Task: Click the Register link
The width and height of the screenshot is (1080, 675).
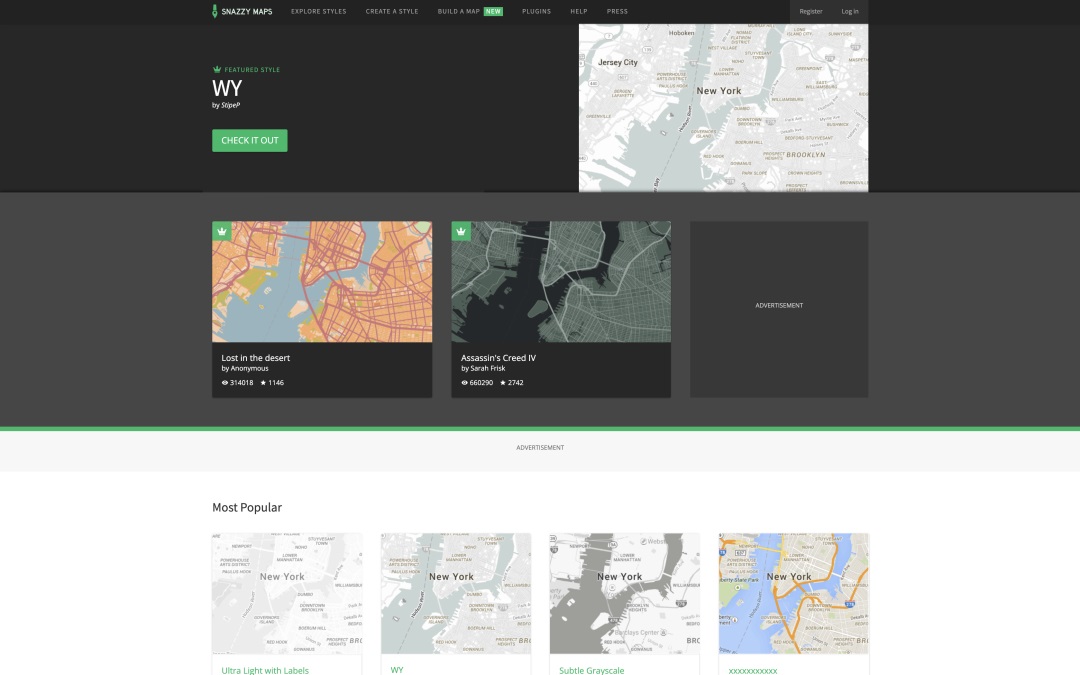Action: [811, 11]
